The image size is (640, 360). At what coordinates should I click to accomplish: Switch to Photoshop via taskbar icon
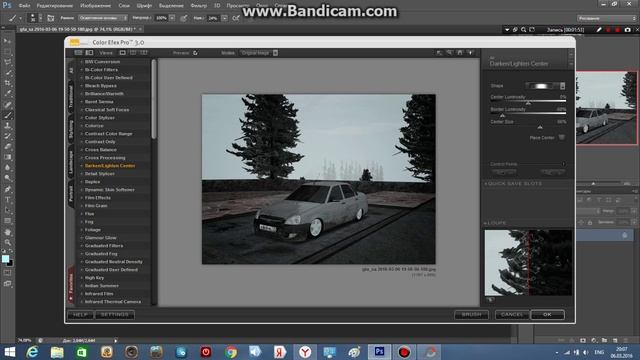click(379, 352)
